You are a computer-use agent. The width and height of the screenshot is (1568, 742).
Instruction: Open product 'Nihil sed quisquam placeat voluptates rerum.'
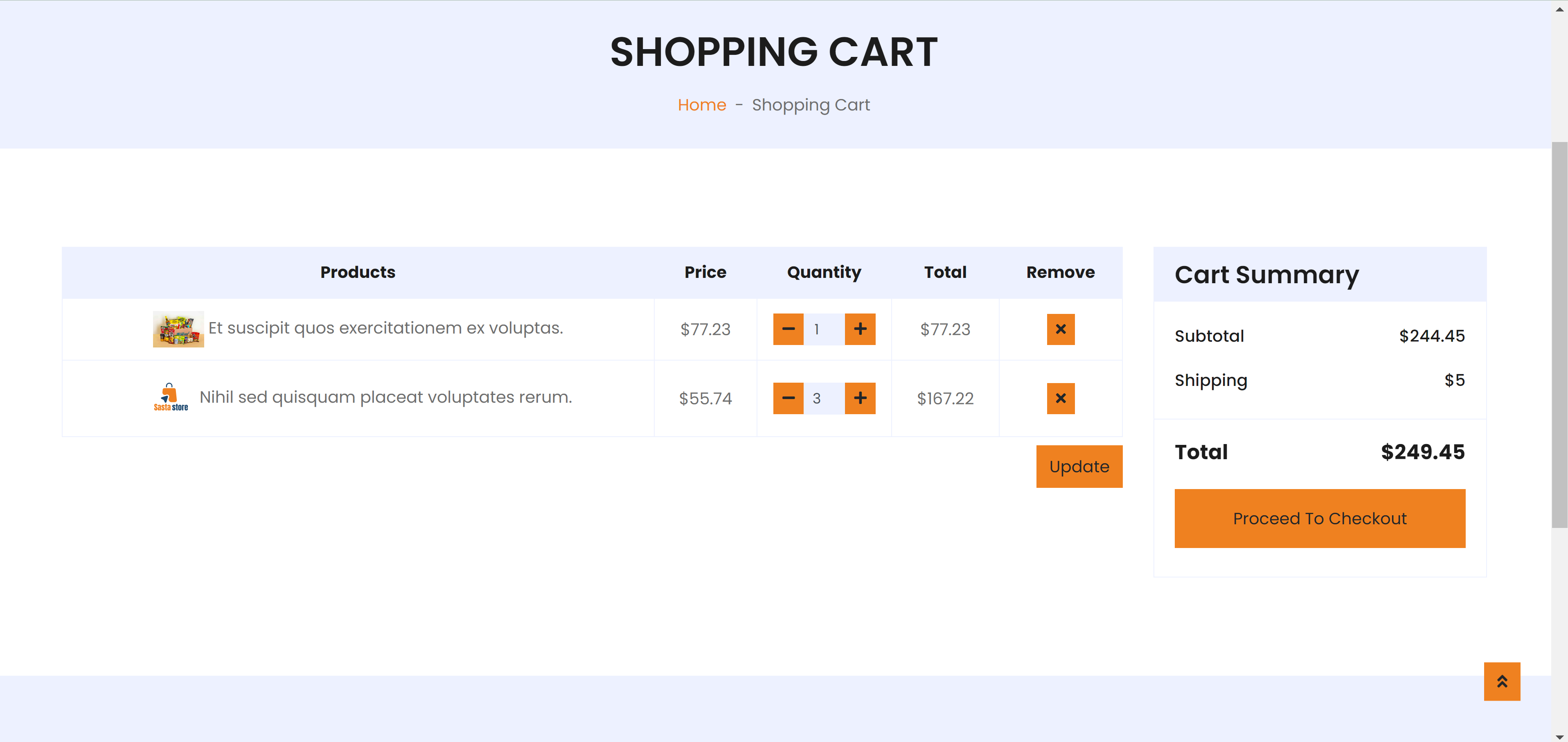386,397
